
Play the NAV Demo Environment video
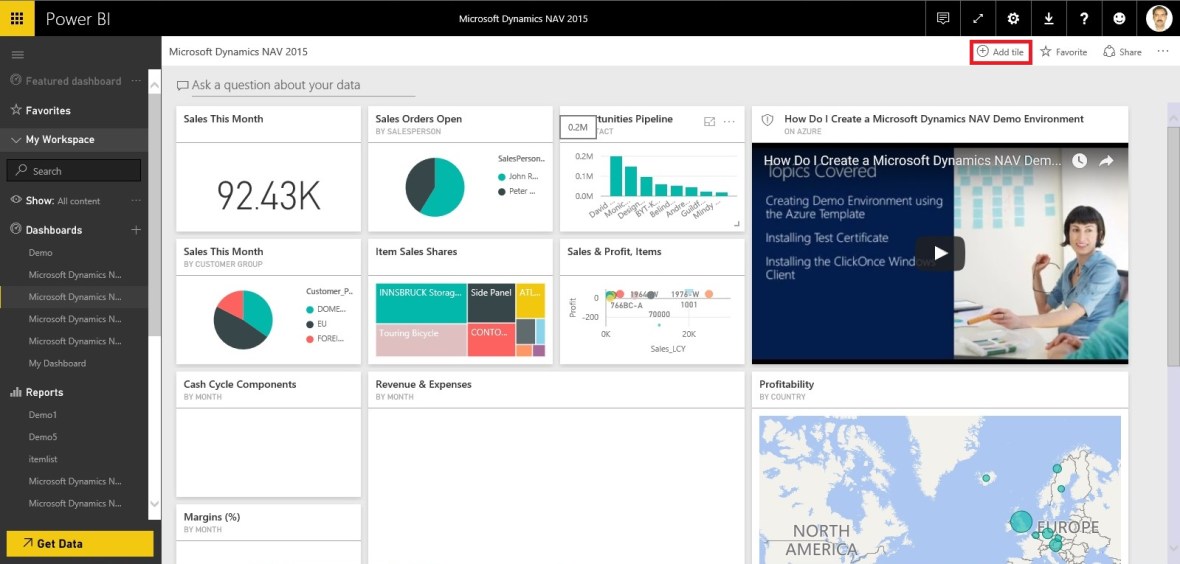[x=939, y=253]
